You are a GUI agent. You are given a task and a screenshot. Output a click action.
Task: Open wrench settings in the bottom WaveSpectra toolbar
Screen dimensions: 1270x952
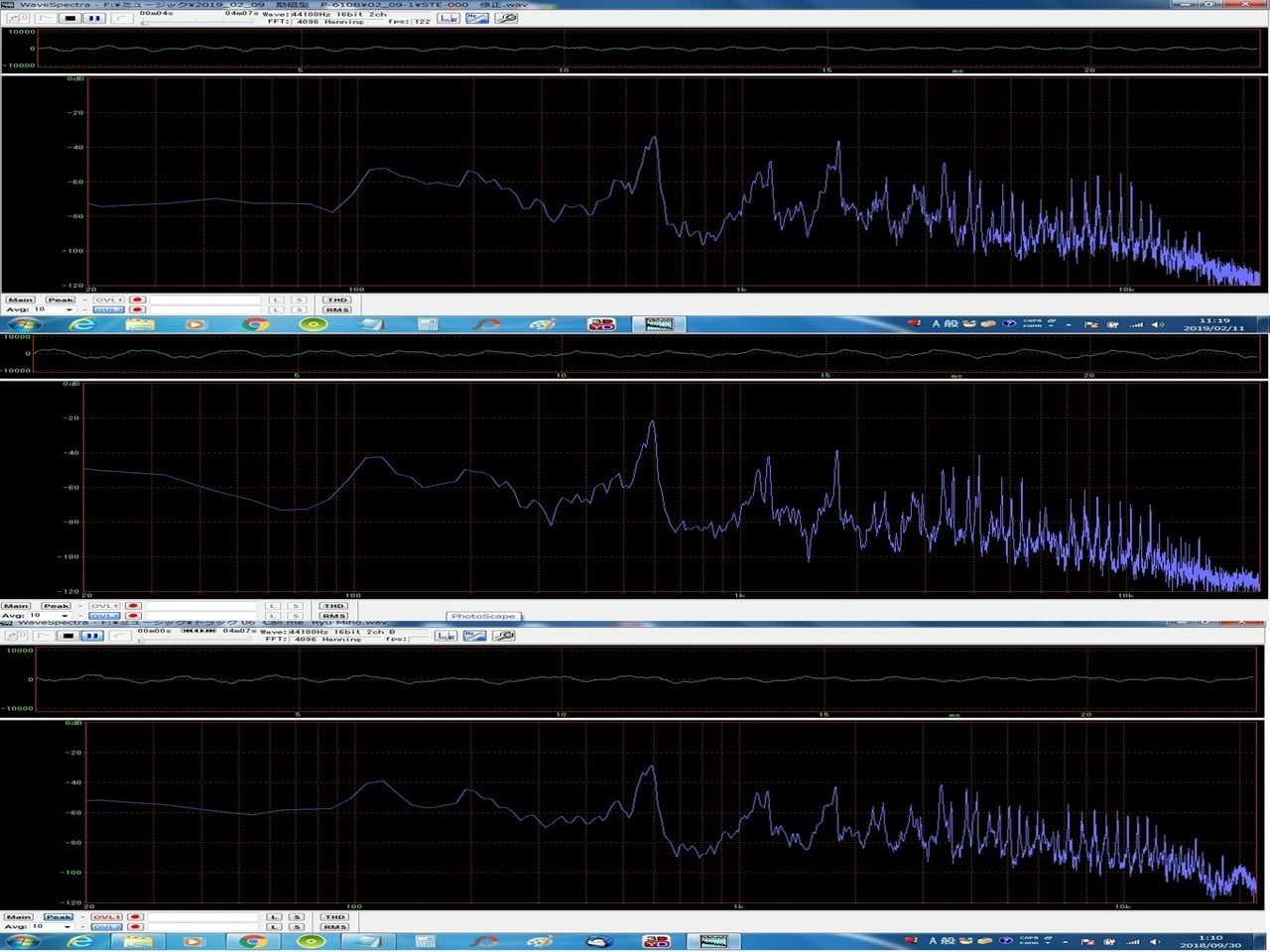(504, 635)
